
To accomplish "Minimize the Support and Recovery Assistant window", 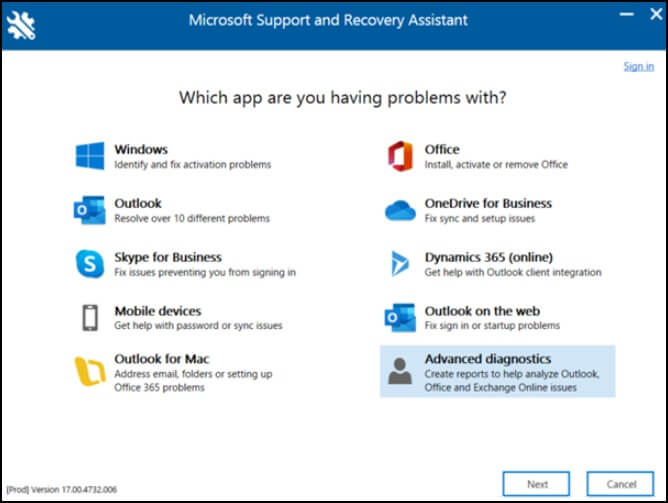I will pos(626,14).
